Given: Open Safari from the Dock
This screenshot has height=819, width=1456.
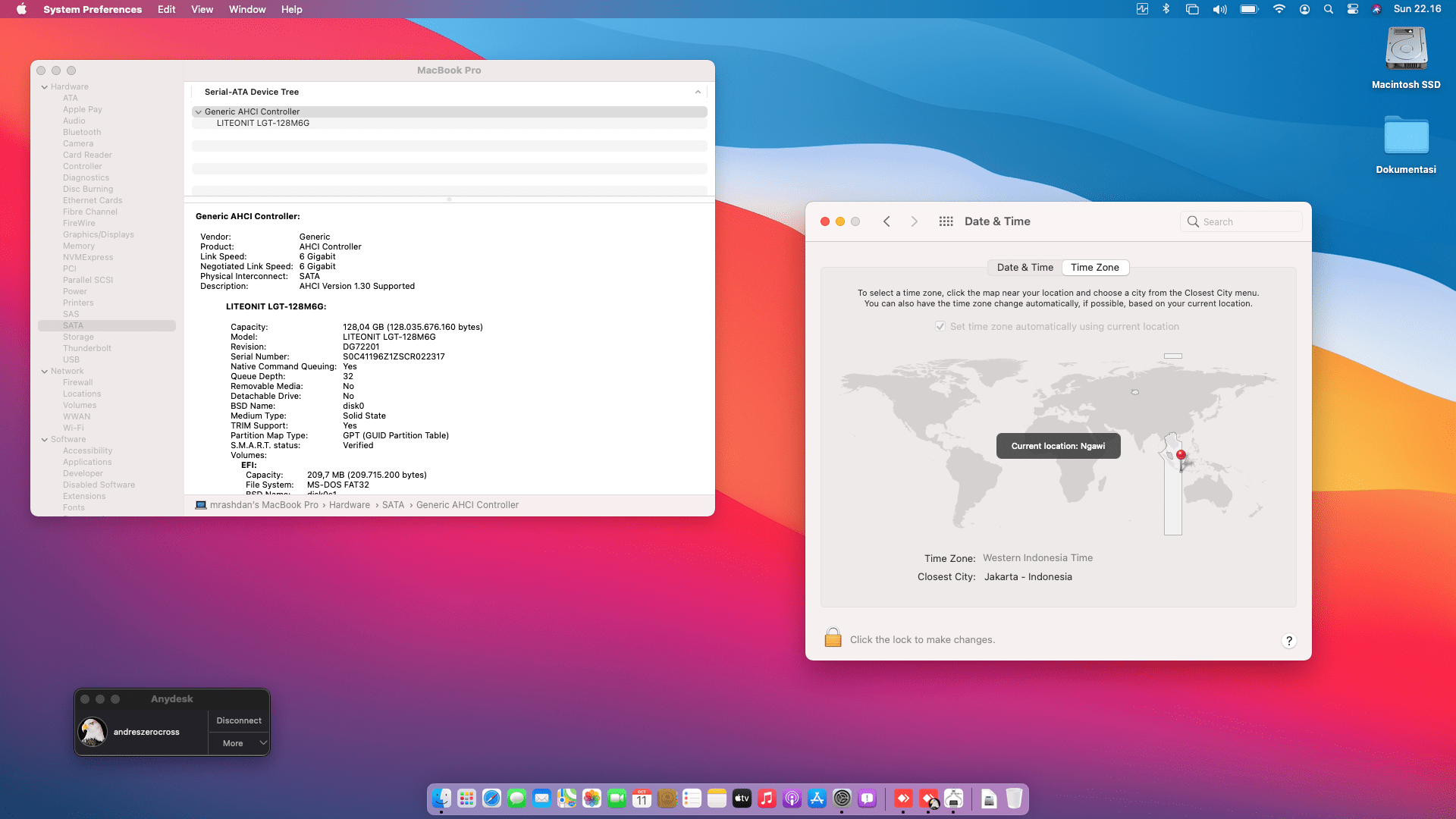Looking at the screenshot, I should click(491, 799).
